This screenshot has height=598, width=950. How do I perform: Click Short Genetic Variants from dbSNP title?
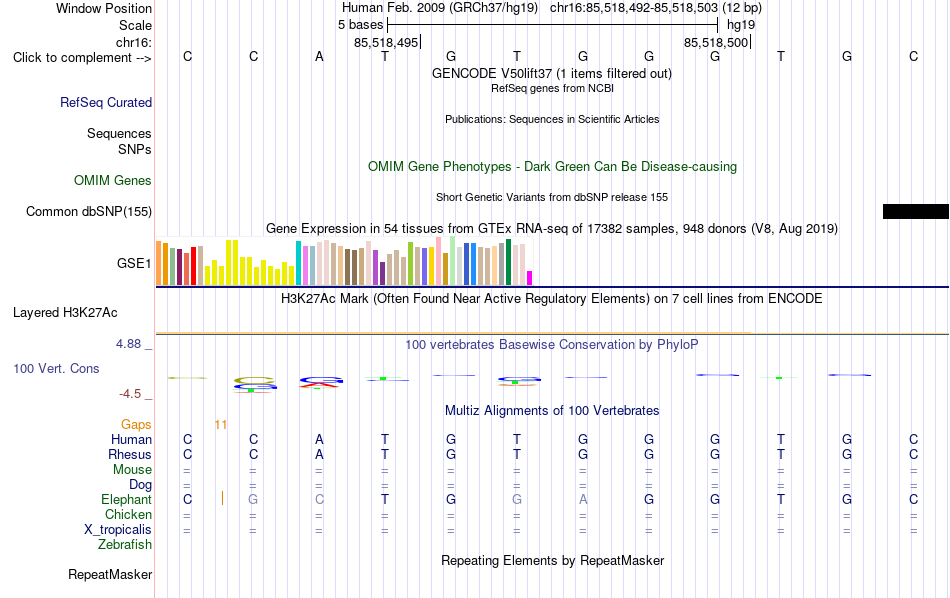pyautogui.click(x=552, y=198)
